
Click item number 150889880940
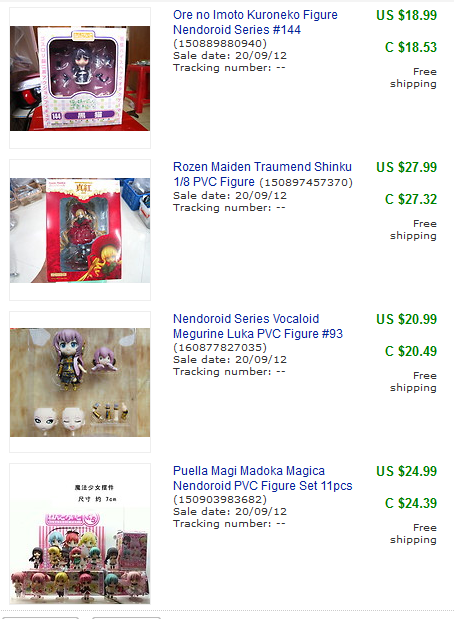point(220,43)
